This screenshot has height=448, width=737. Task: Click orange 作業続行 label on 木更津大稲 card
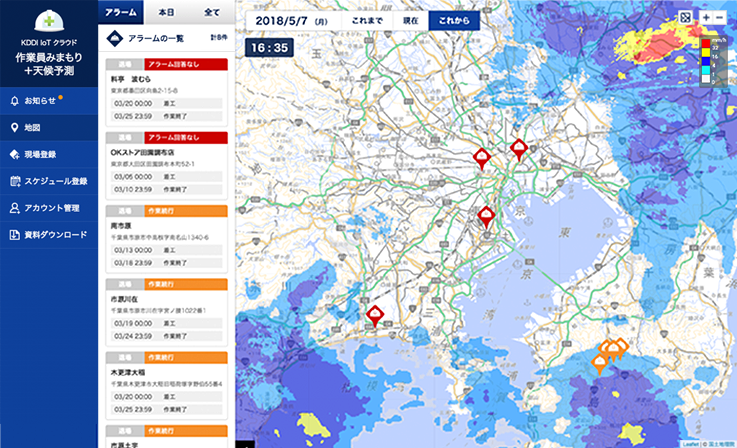click(186, 358)
